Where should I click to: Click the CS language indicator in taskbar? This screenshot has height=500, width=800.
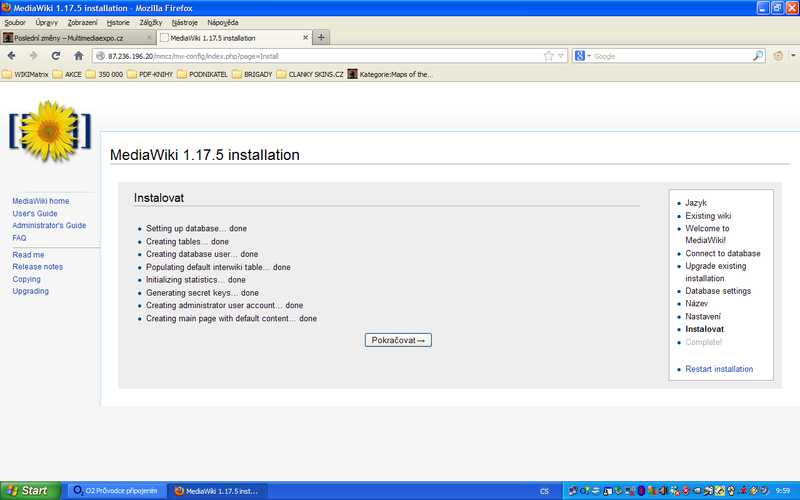click(544, 491)
